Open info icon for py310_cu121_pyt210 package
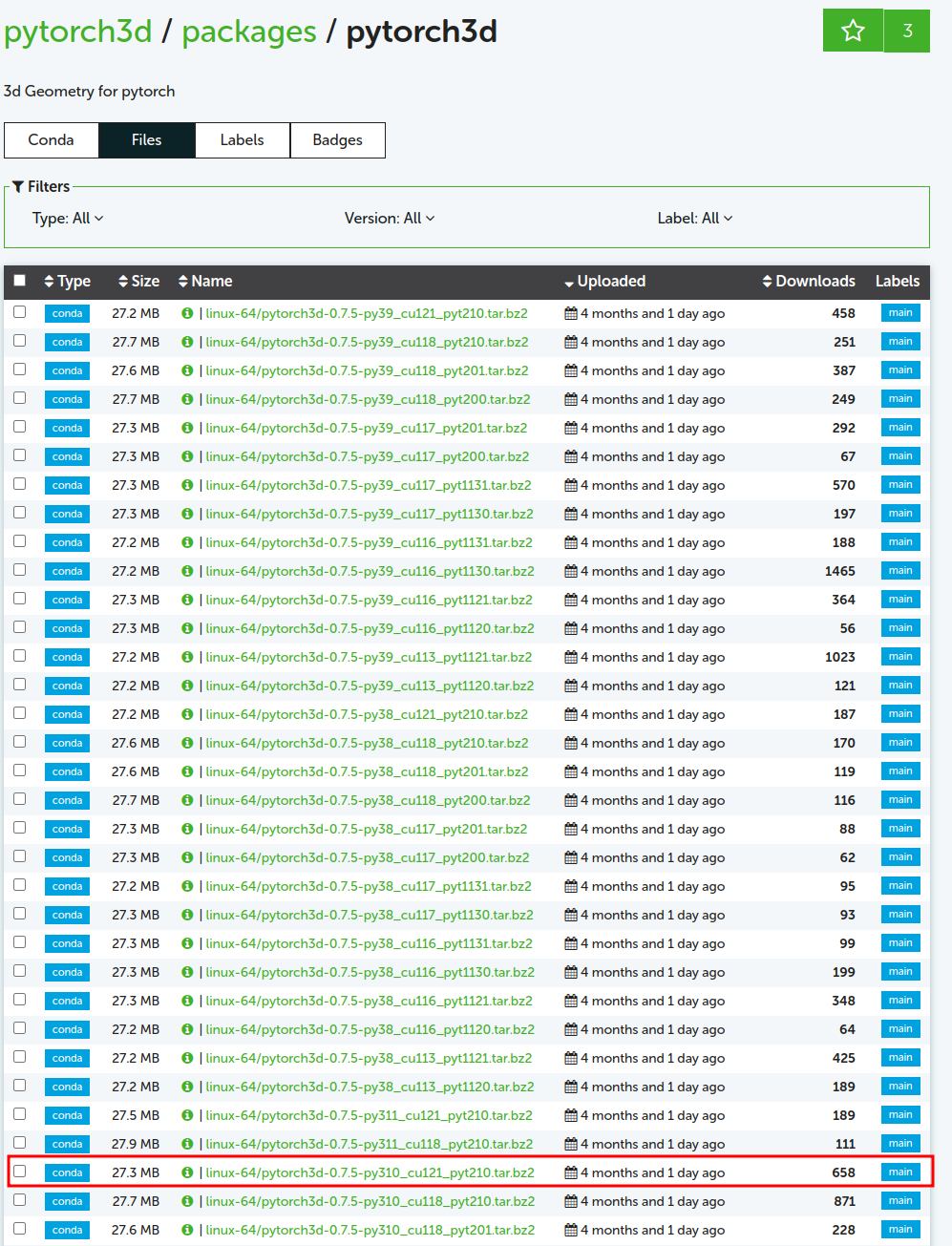 pyautogui.click(x=187, y=1172)
